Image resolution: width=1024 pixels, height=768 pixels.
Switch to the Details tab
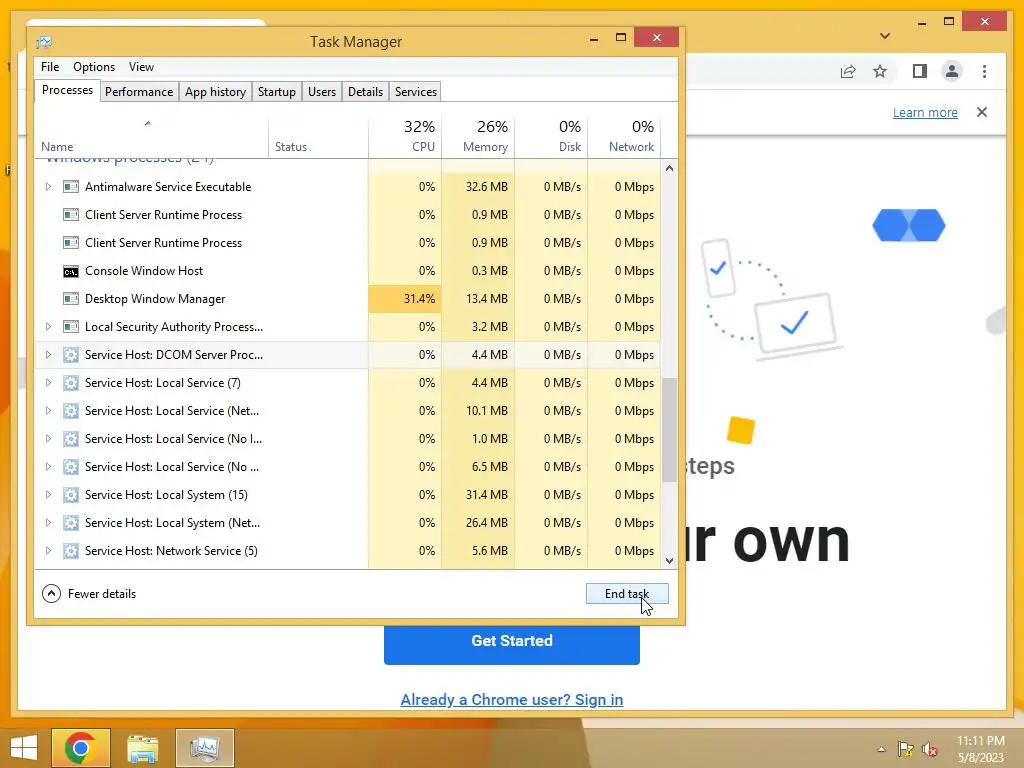(365, 92)
